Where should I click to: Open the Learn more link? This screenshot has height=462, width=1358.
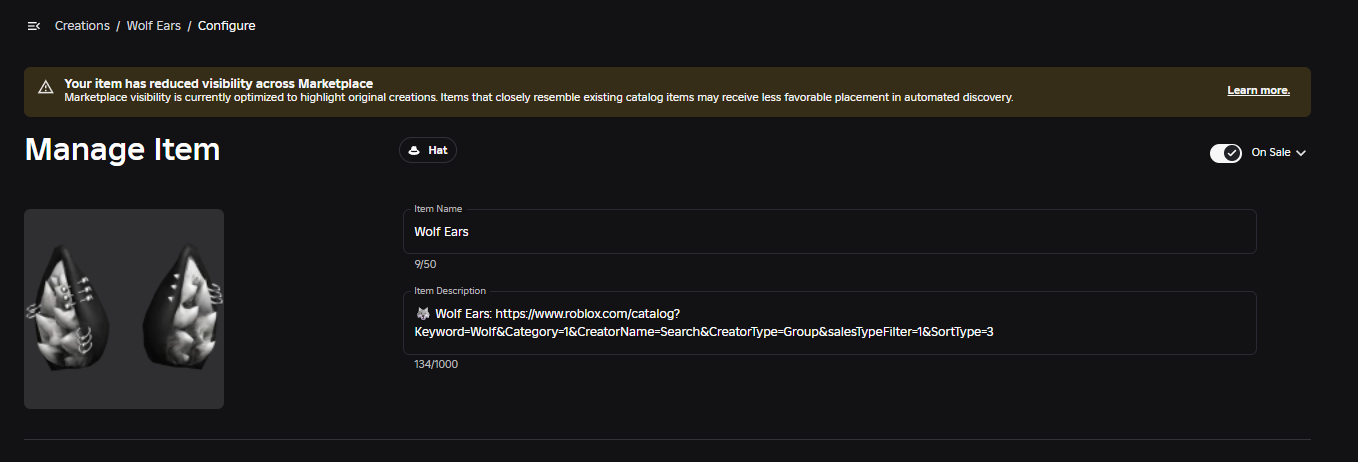click(1258, 90)
